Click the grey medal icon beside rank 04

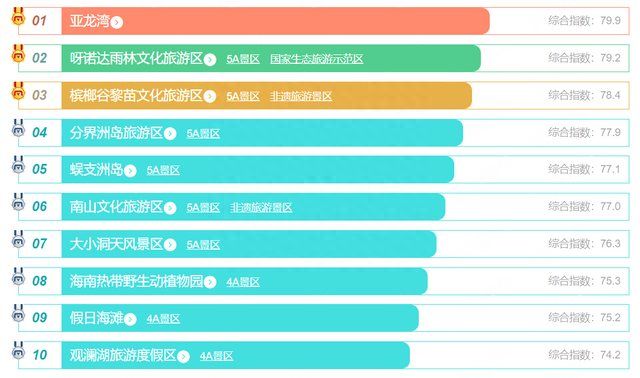pyautogui.click(x=18, y=128)
